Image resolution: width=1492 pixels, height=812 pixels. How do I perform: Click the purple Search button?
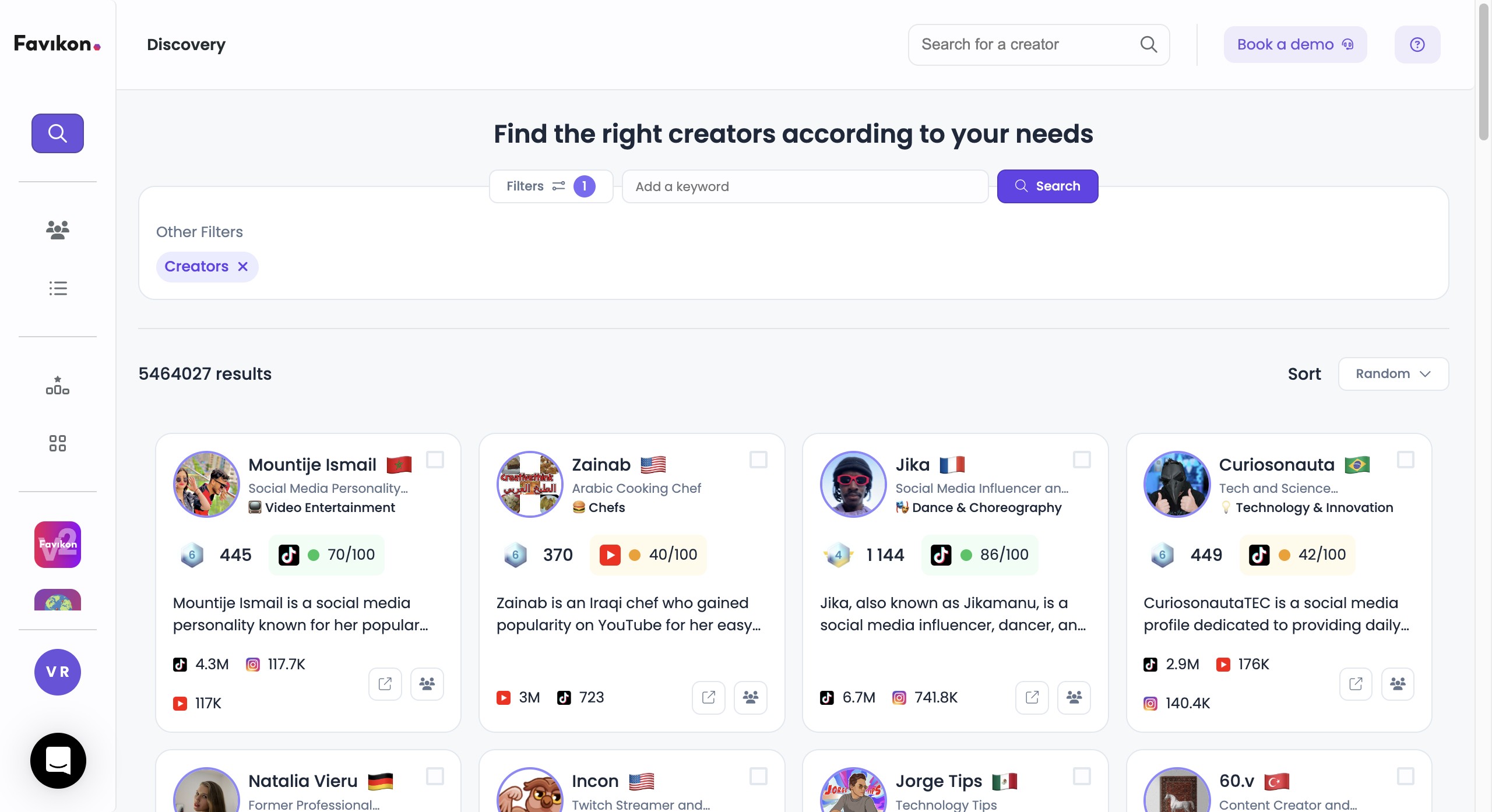click(1047, 186)
